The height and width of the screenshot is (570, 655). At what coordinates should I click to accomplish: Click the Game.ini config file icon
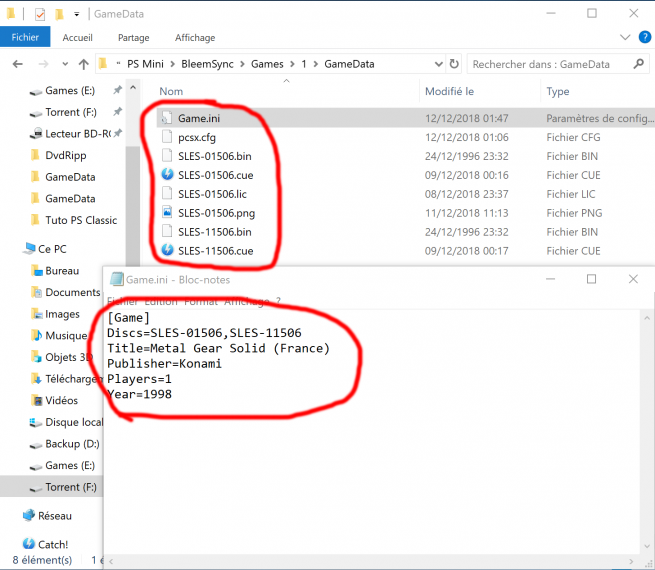coord(167,118)
